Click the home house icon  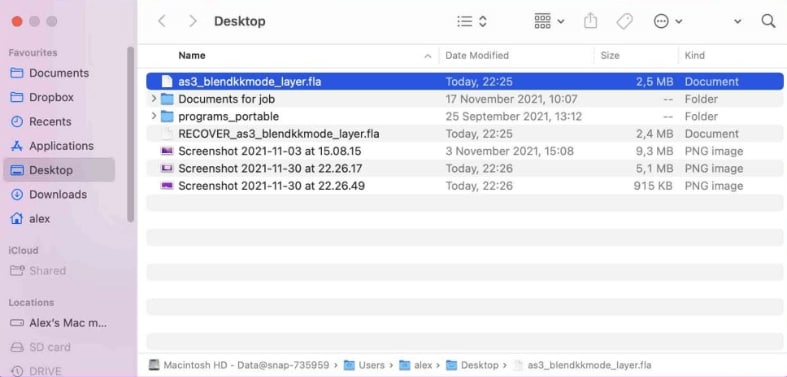pyautogui.click(x=17, y=219)
